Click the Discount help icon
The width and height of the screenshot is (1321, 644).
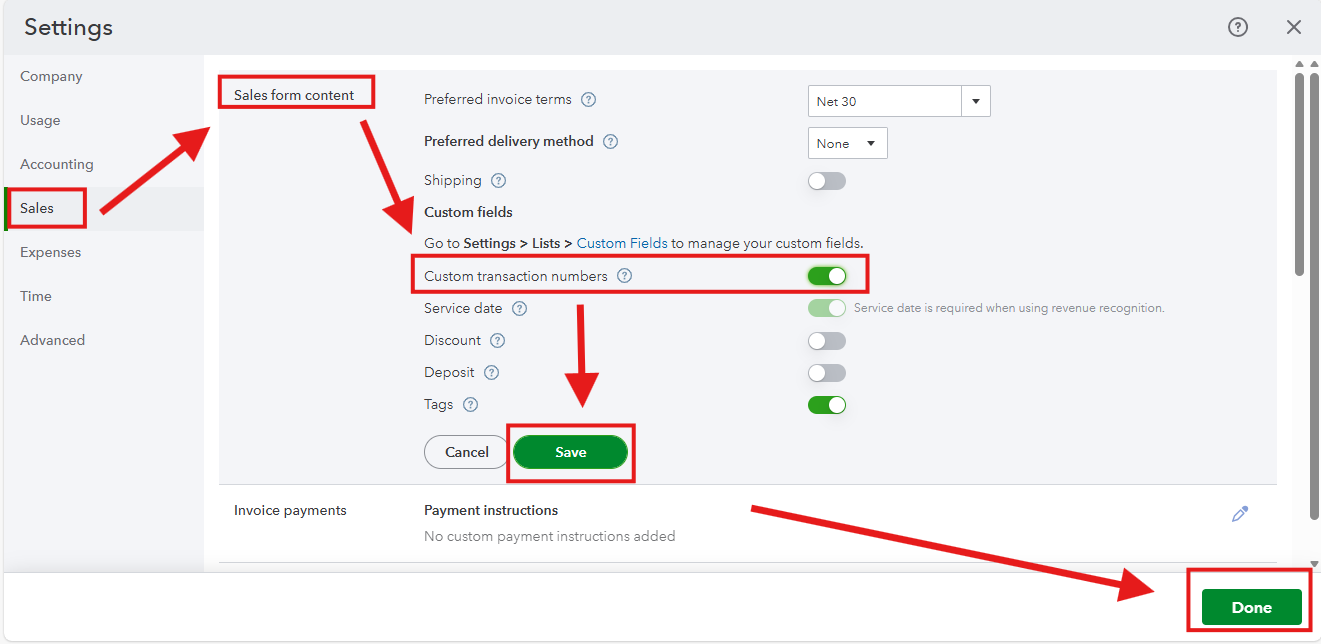[498, 341]
